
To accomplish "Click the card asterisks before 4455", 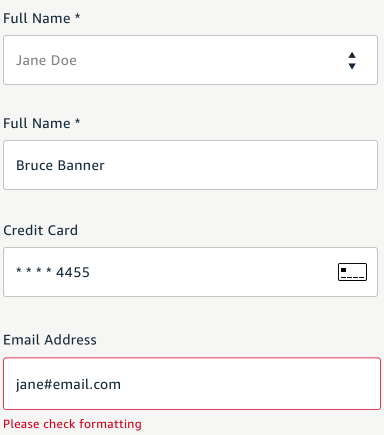I will (x=34, y=270).
